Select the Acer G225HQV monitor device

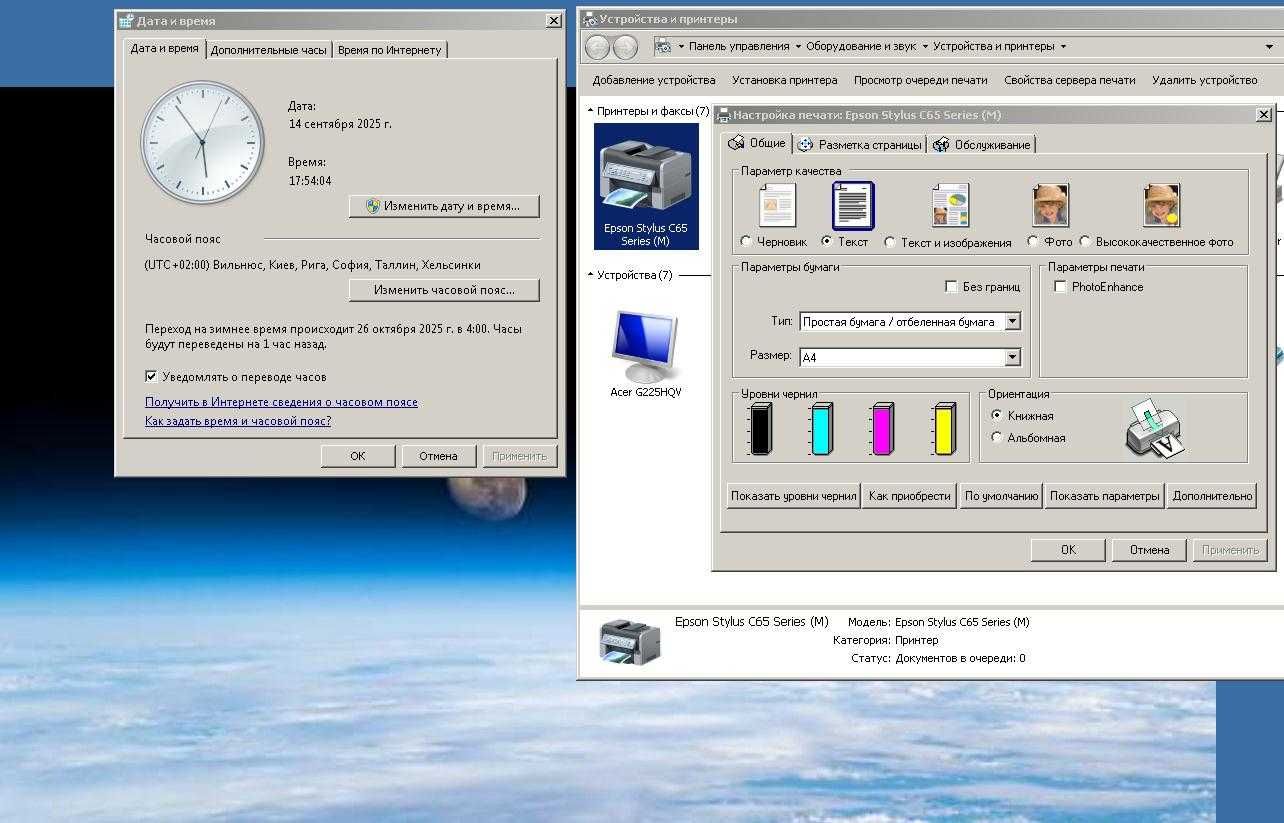(x=645, y=353)
